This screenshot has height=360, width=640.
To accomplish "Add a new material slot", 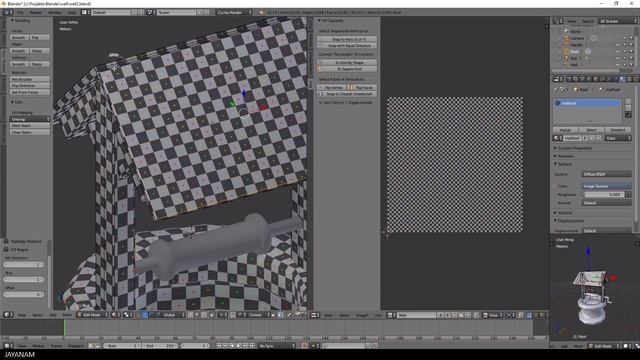I will coord(628,101).
